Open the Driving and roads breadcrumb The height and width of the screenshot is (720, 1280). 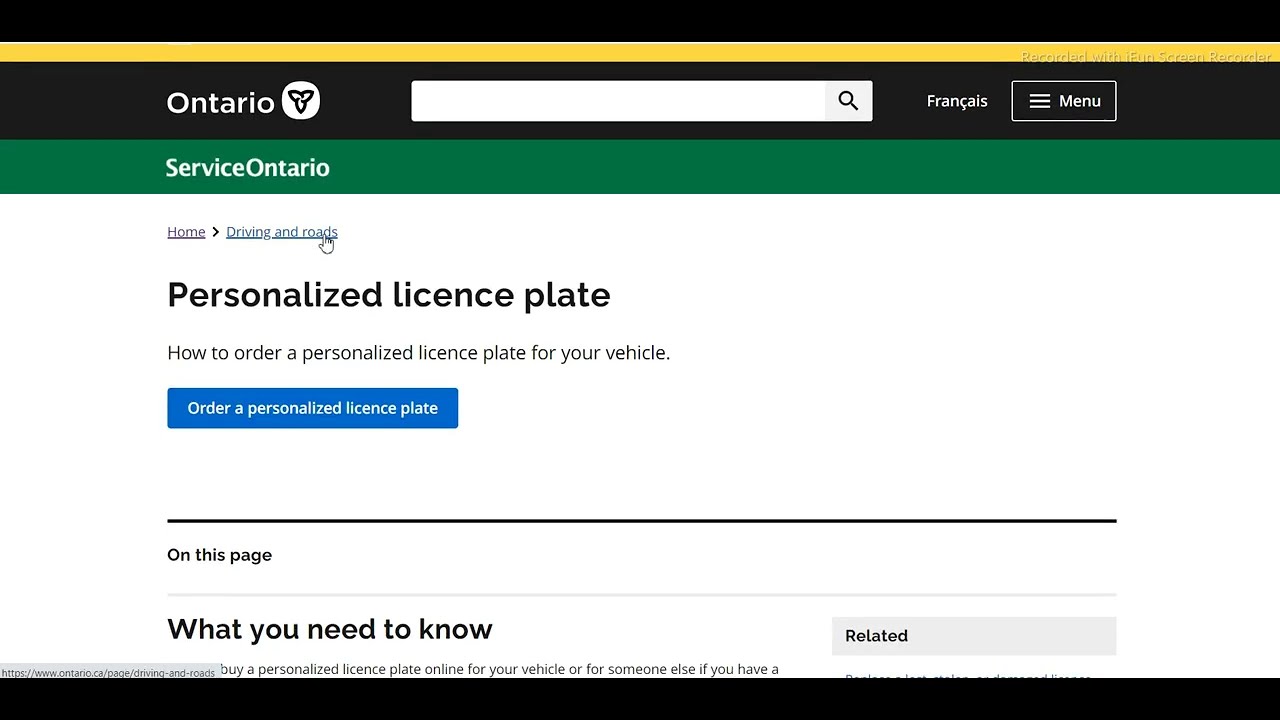coord(282,231)
